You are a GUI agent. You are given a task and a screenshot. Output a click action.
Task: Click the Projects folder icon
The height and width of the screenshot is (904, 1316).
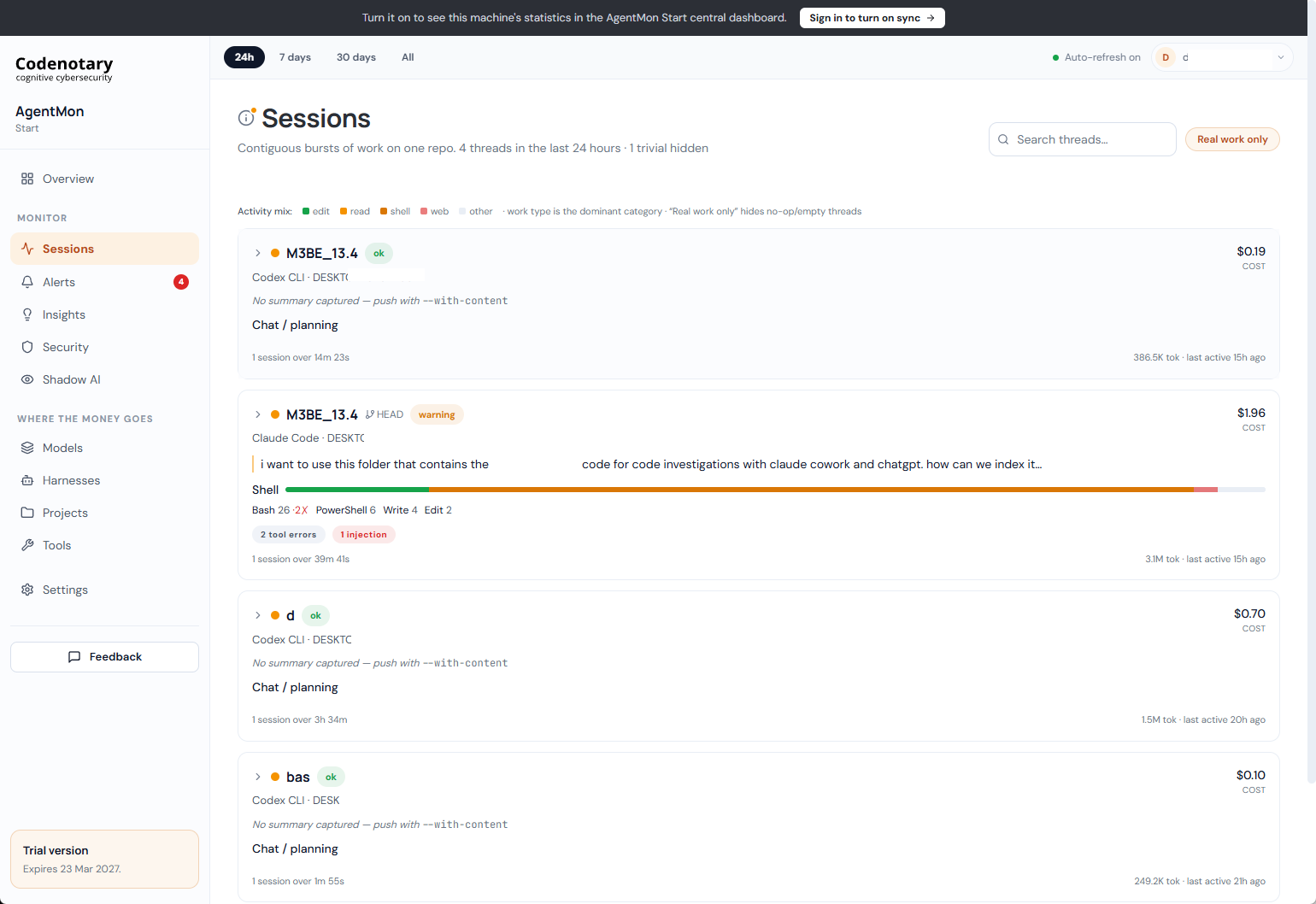tap(27, 513)
